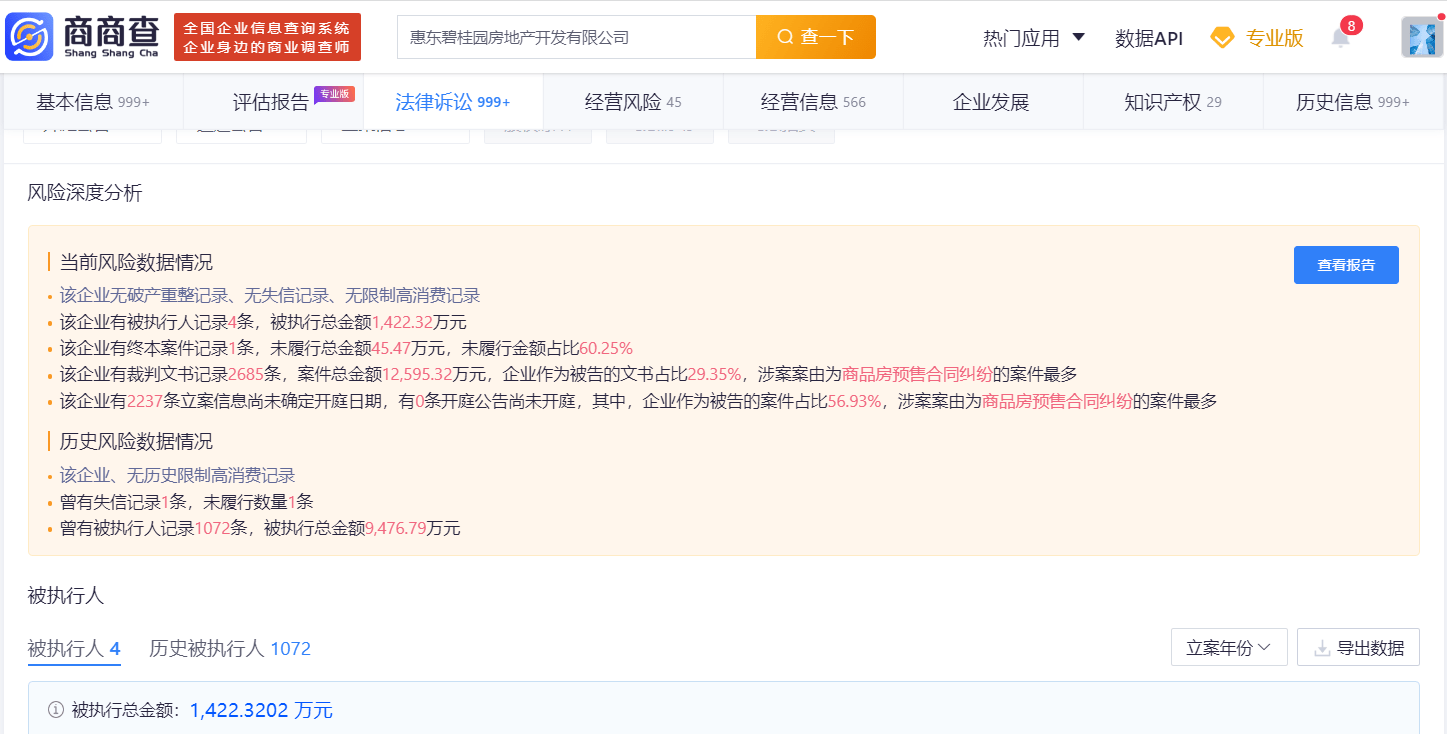The height and width of the screenshot is (734, 1447).
Task: Click the 历史风险数据情况 heading
Action: click(x=136, y=441)
